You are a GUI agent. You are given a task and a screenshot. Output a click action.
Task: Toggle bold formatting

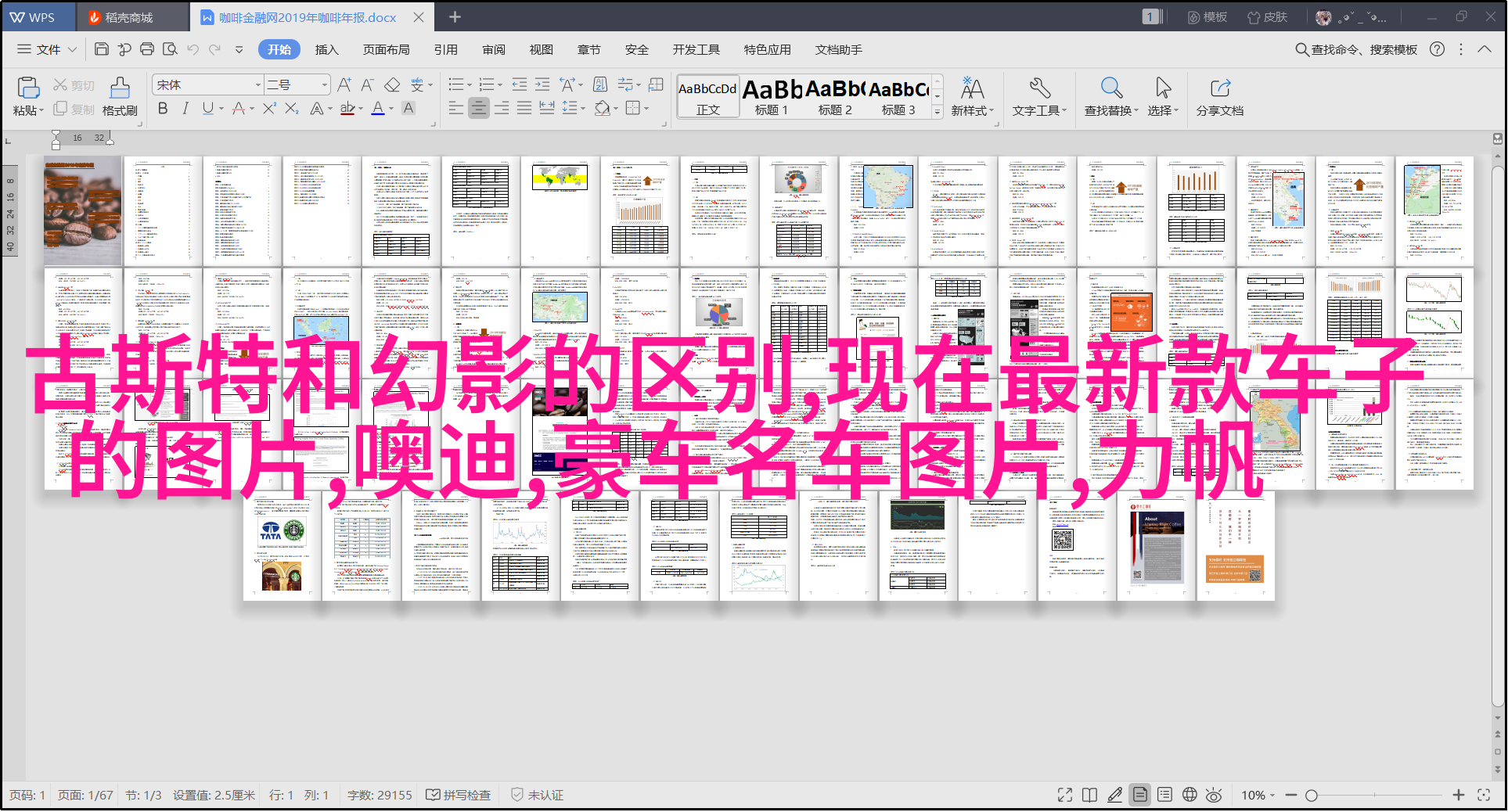click(x=163, y=109)
